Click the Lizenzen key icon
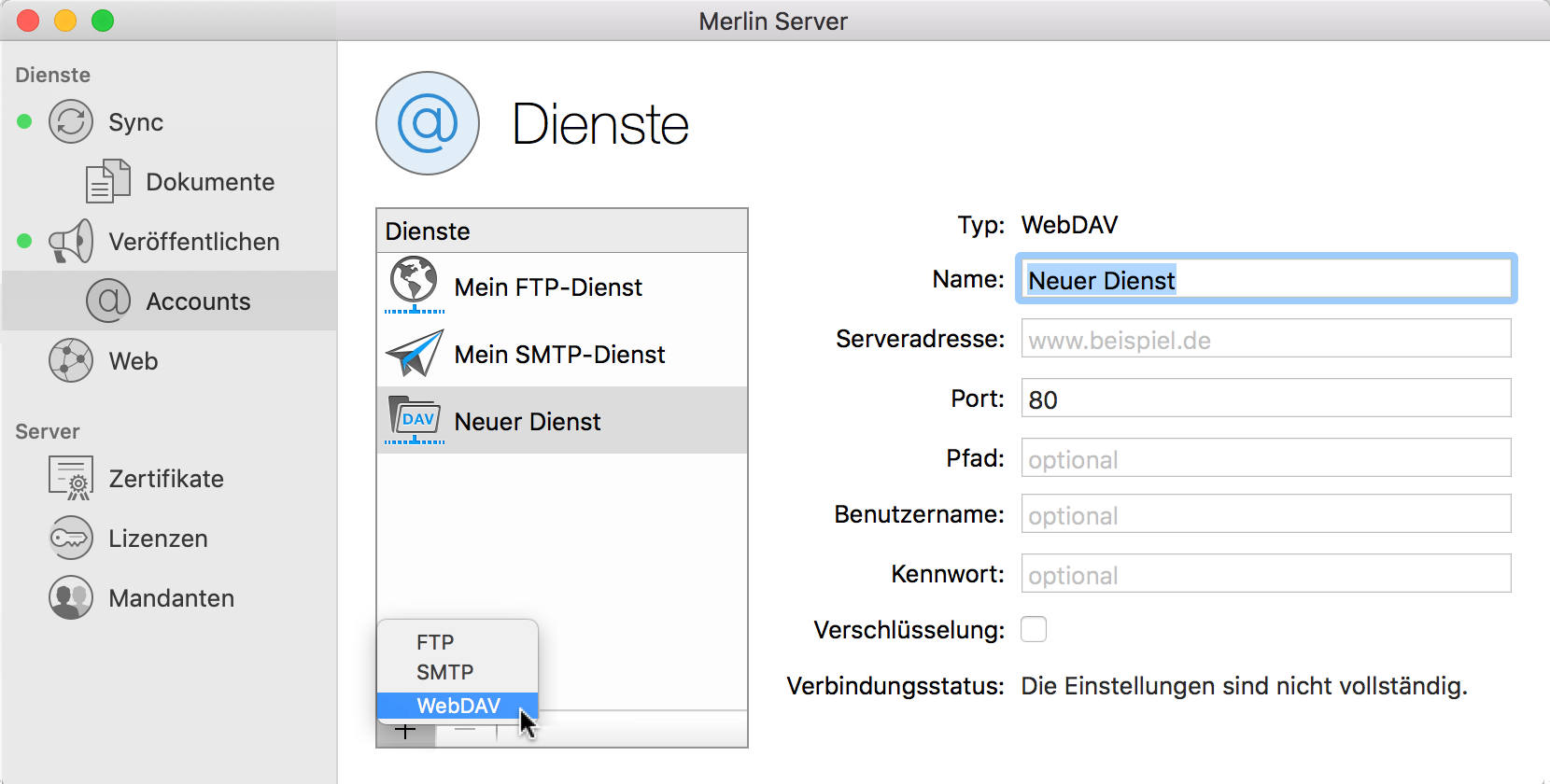The height and width of the screenshot is (784, 1550). click(x=71, y=539)
